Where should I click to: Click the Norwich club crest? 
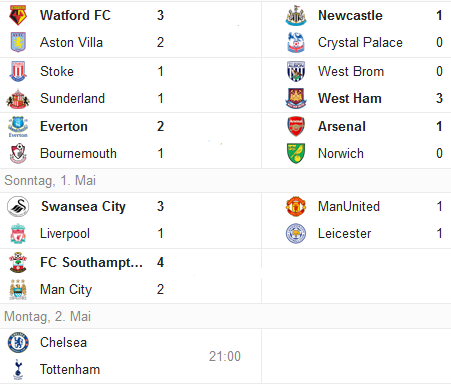296,153
